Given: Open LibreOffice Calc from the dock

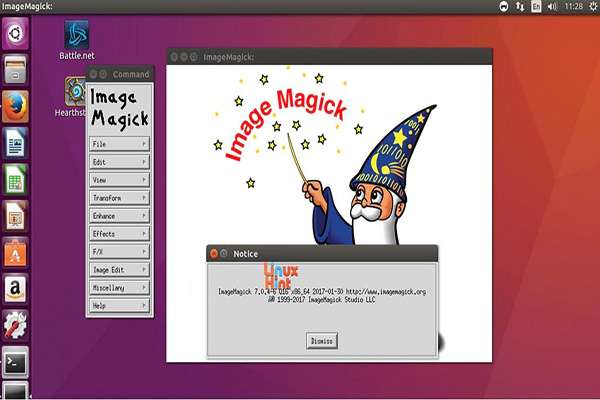Looking at the screenshot, I should click(x=15, y=180).
